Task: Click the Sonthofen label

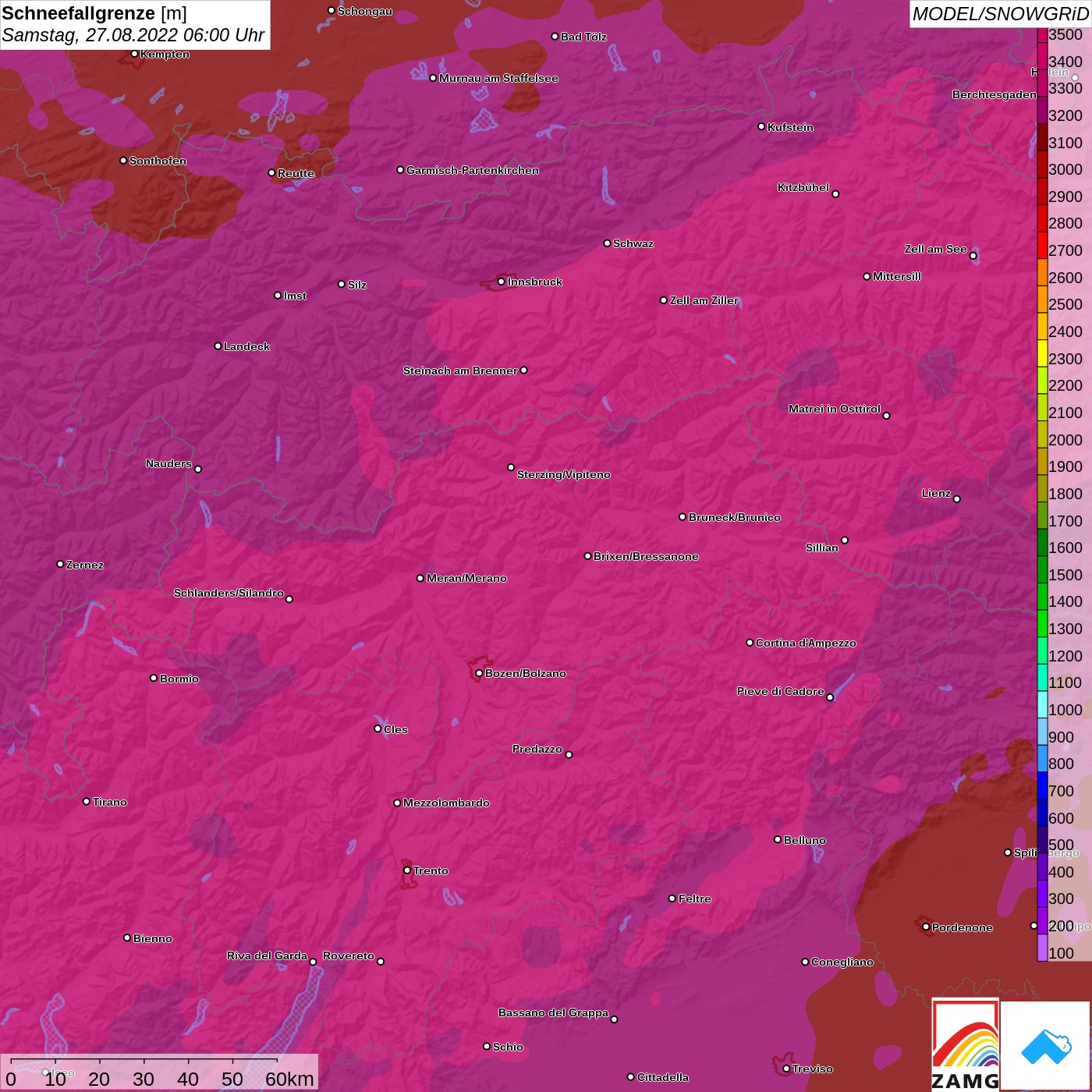Action: tap(158, 161)
